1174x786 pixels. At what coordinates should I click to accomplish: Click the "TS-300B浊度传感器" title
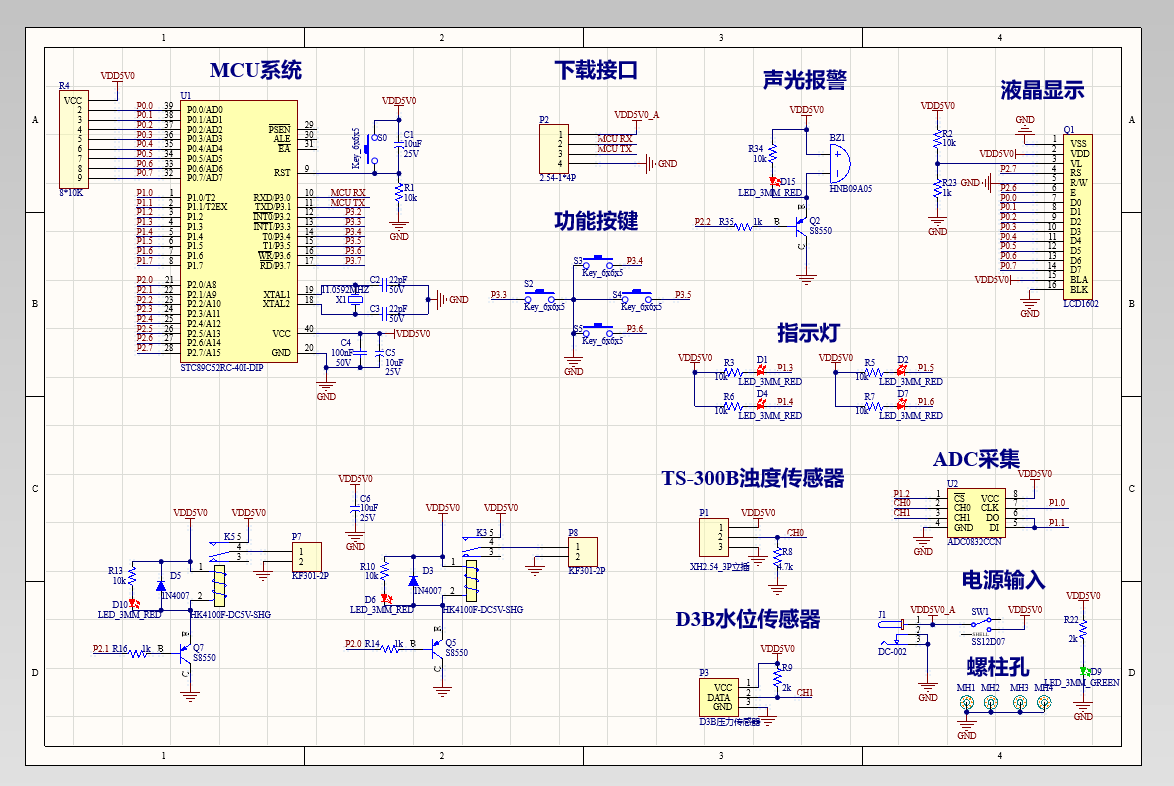tap(752, 478)
